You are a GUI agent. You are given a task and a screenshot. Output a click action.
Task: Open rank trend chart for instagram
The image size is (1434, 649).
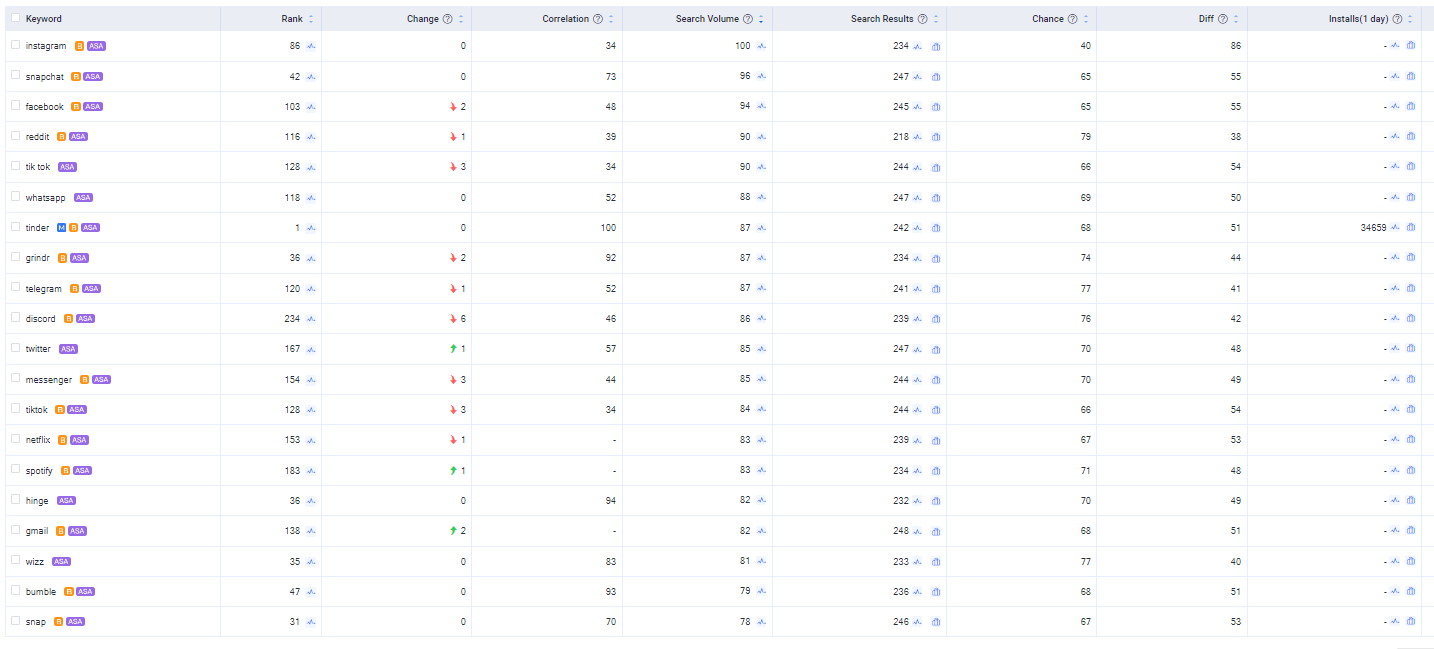pos(311,46)
